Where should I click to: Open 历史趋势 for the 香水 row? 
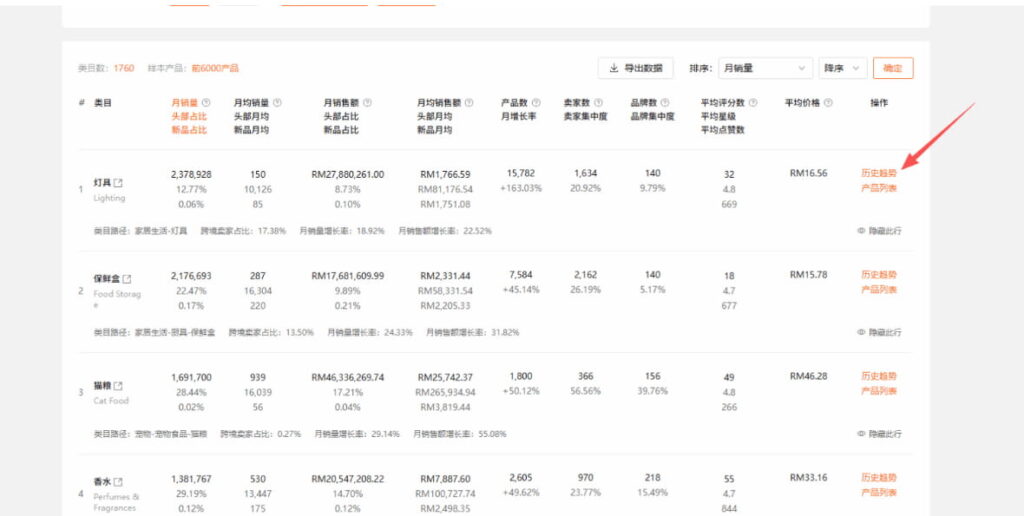point(879,477)
